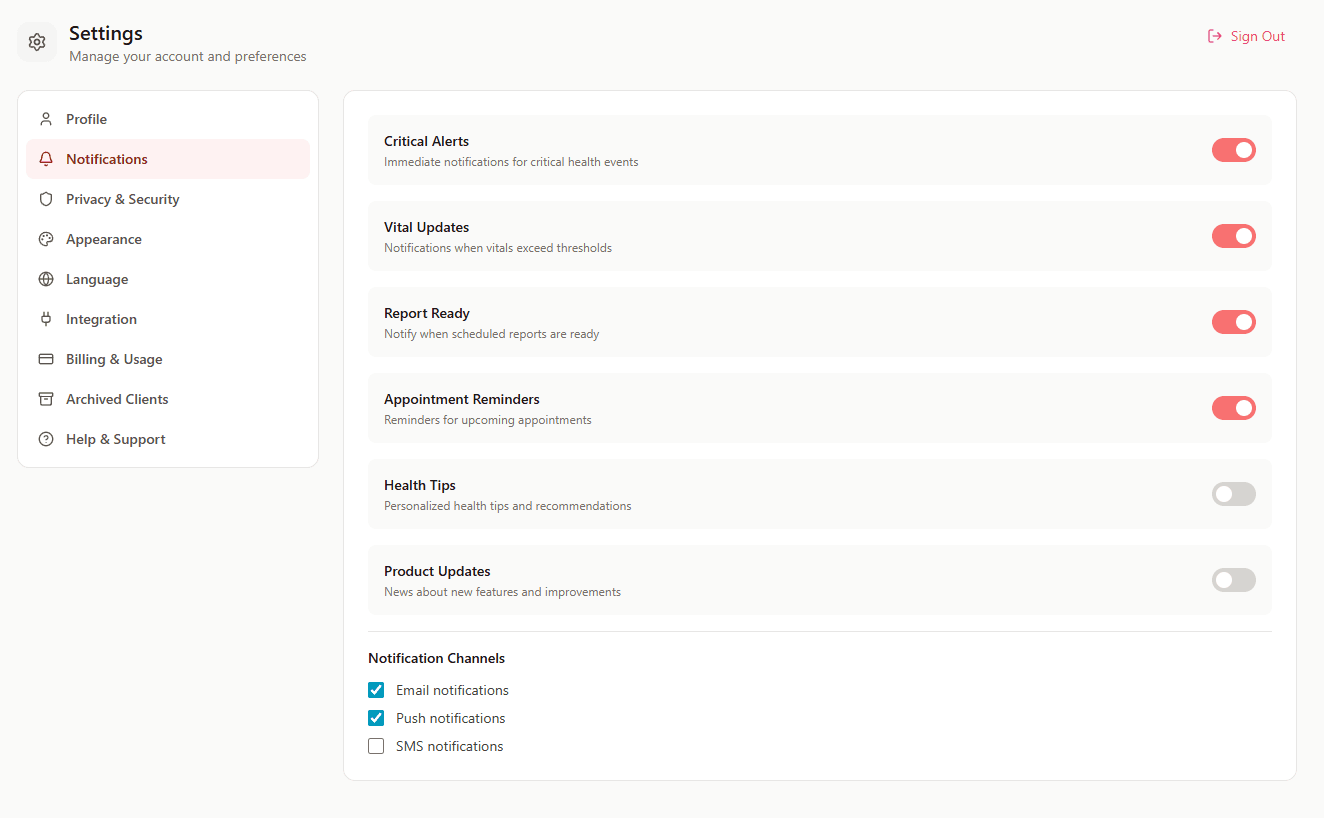The image size is (1324, 818).
Task: Toggle off Appointment Reminders
Action: tap(1233, 408)
